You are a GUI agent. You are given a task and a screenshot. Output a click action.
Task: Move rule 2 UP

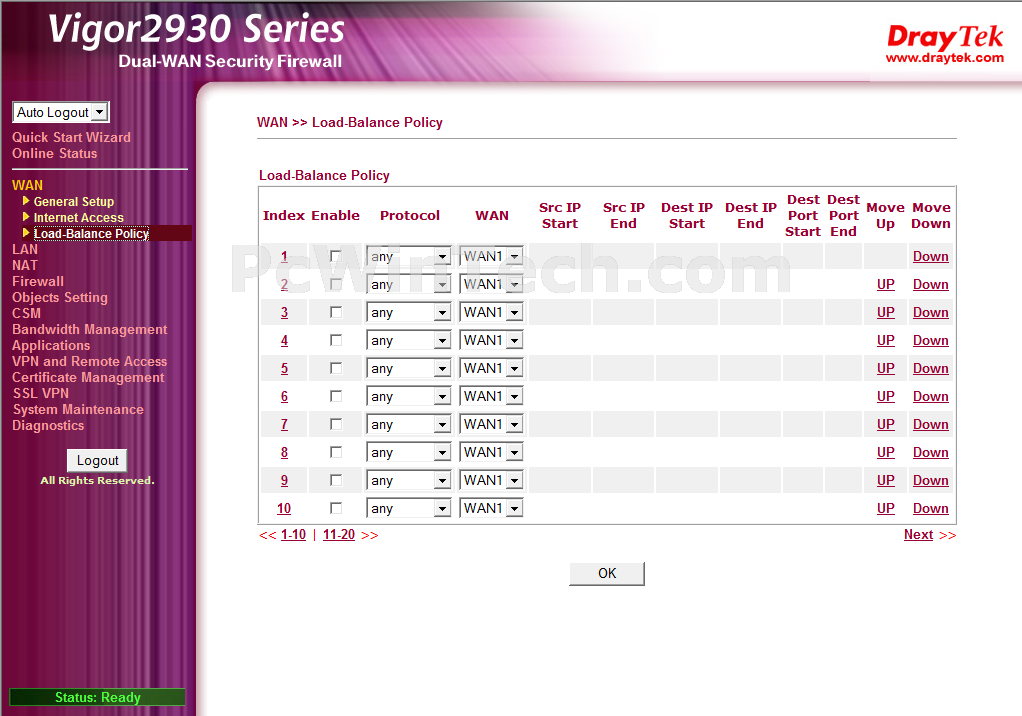pos(886,285)
